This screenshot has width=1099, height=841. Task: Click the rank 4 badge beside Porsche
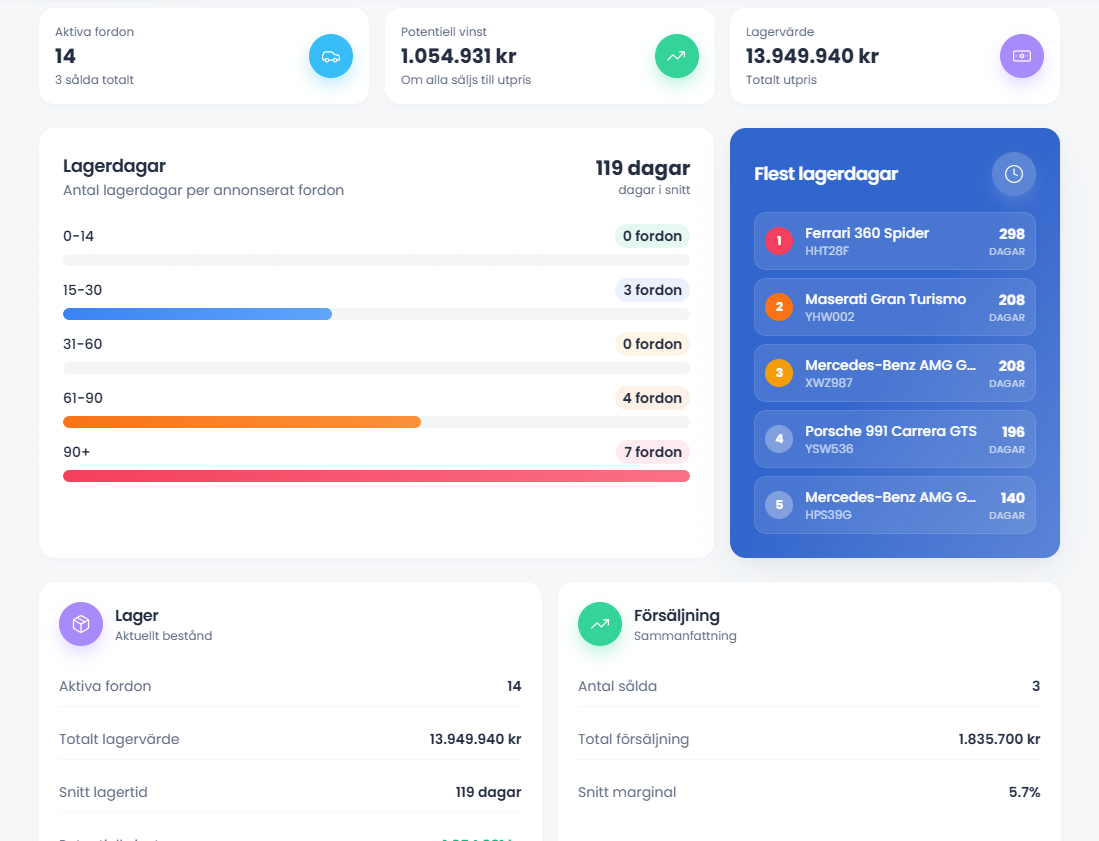[x=779, y=439]
